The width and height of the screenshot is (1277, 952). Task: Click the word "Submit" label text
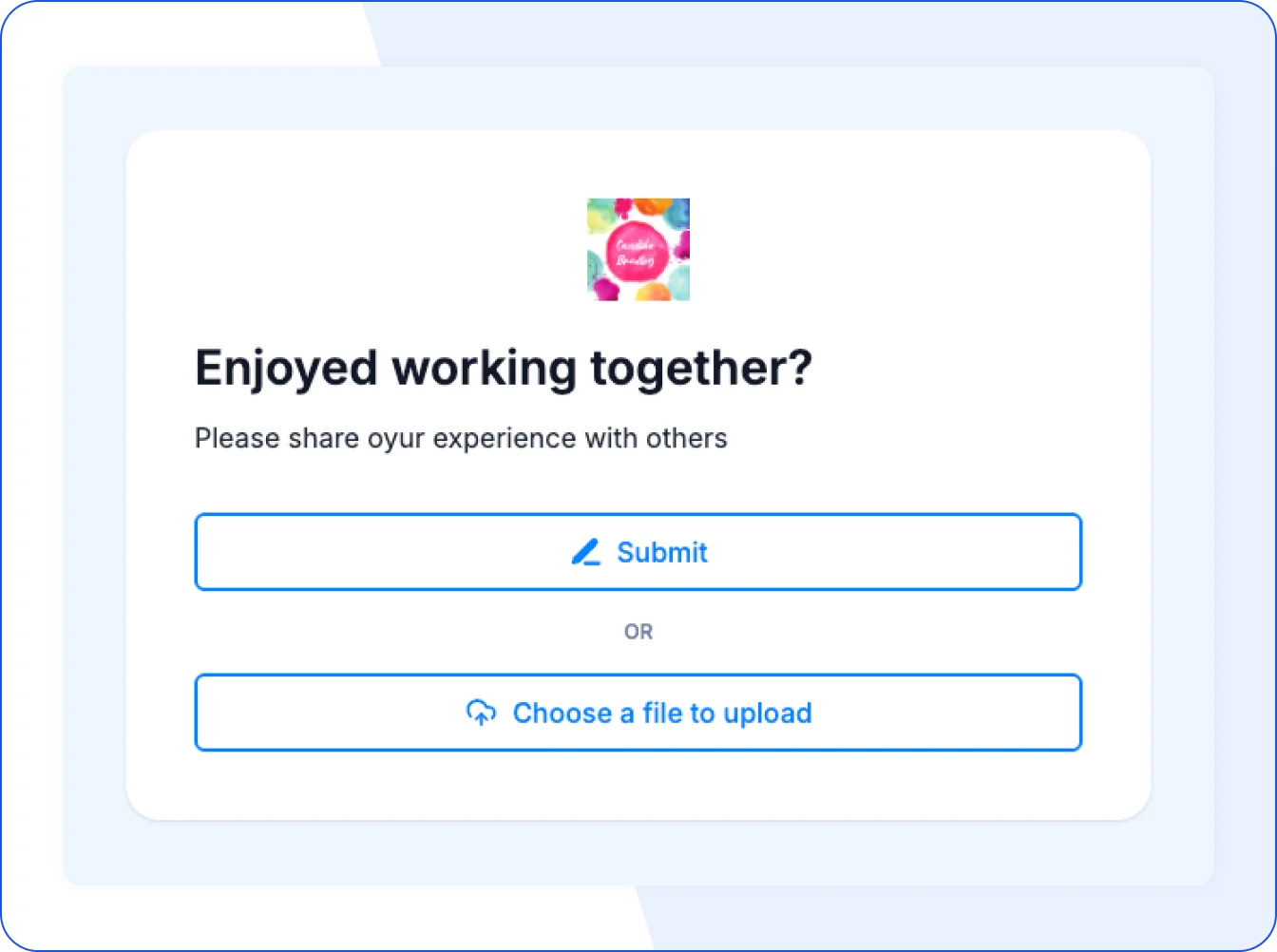[x=662, y=552]
